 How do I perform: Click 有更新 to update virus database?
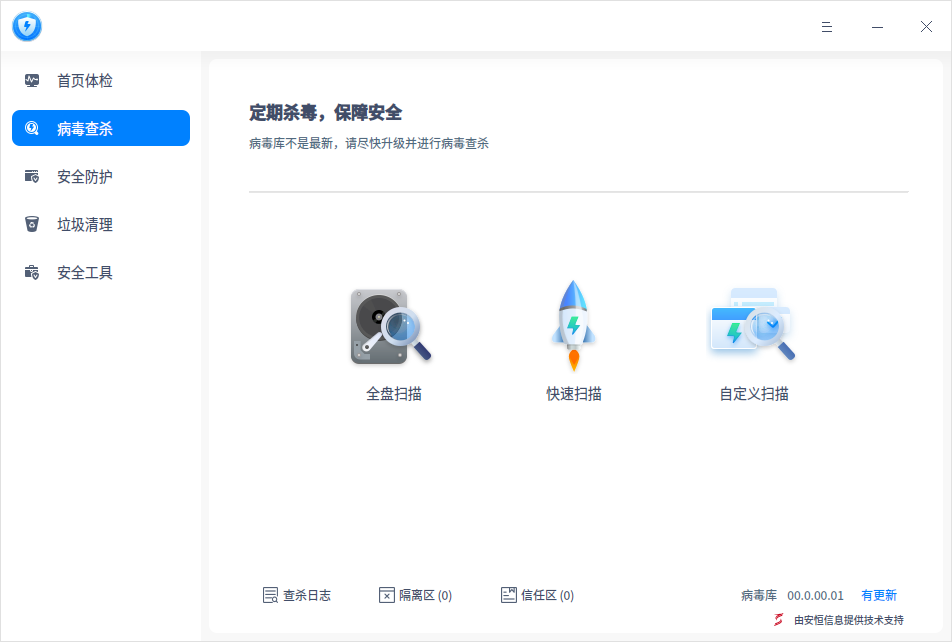879,595
